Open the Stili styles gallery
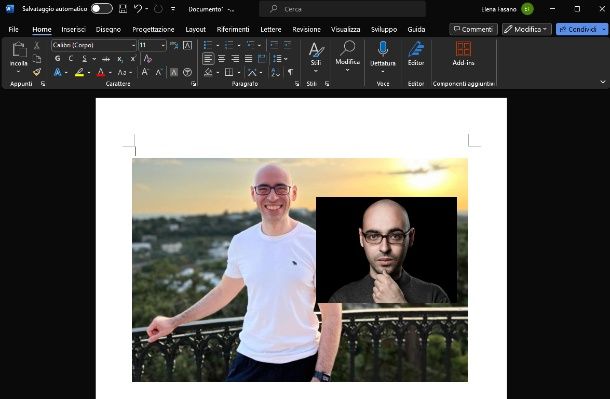Image resolution: width=610 pixels, height=399 pixels. point(316,57)
